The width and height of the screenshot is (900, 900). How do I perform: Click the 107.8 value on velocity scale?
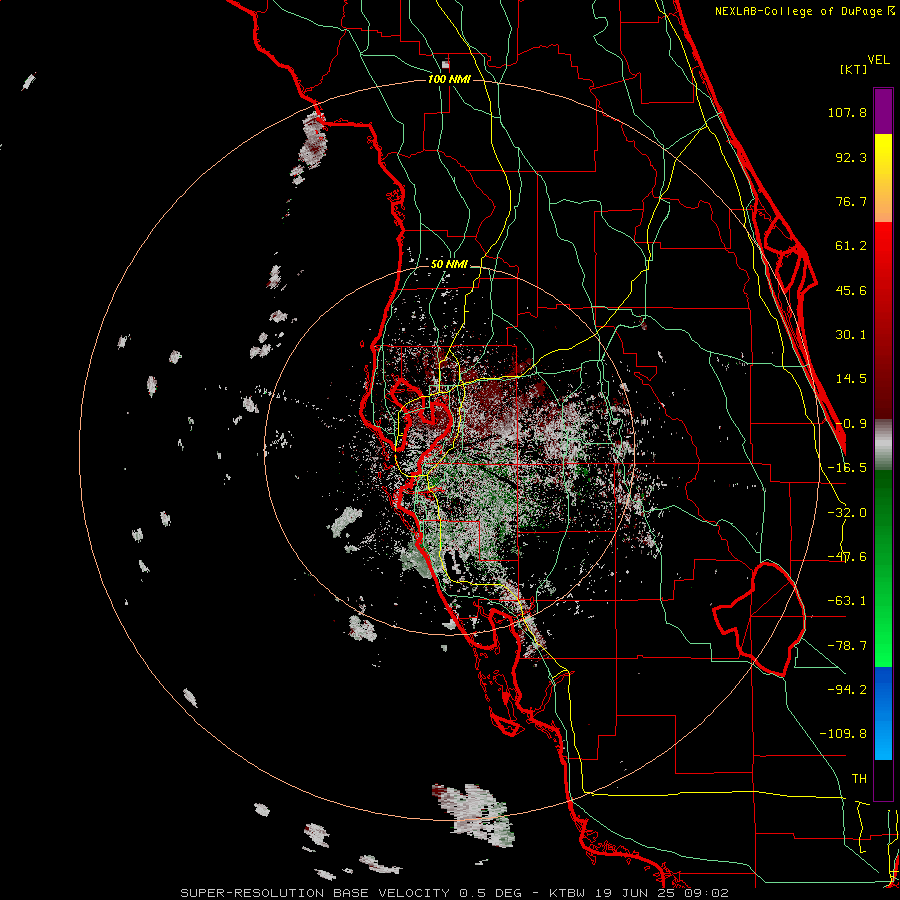click(x=847, y=112)
